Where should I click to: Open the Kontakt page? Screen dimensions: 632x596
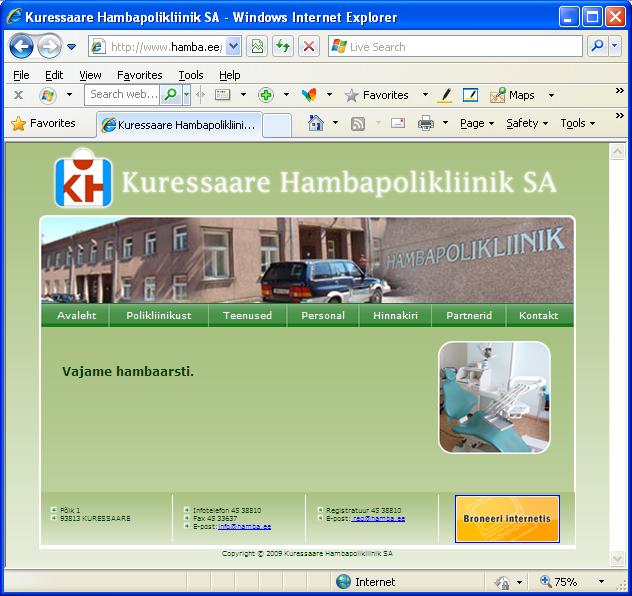click(x=539, y=315)
